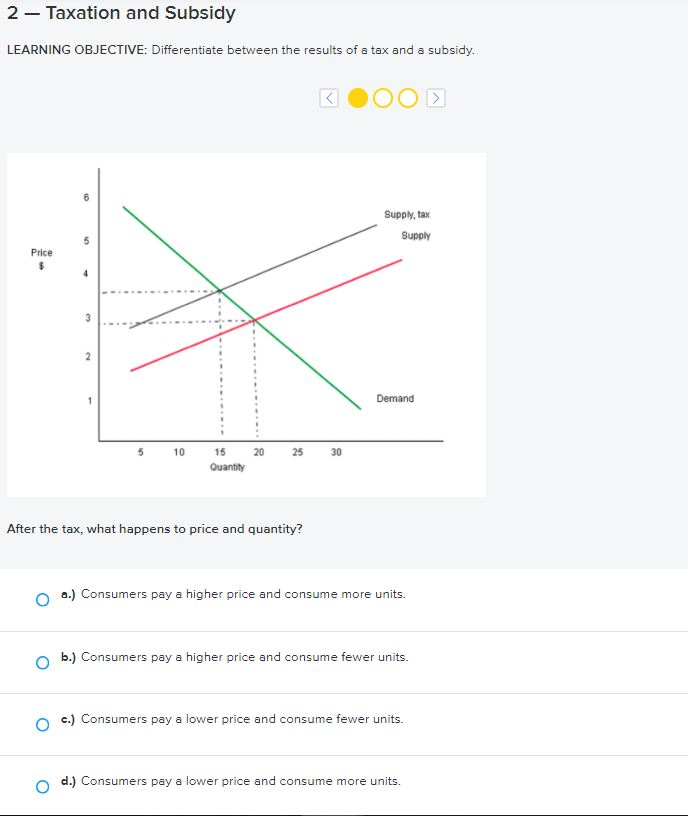688x816 pixels.
Task: Go to the previous question arrow
Action: click(x=329, y=98)
